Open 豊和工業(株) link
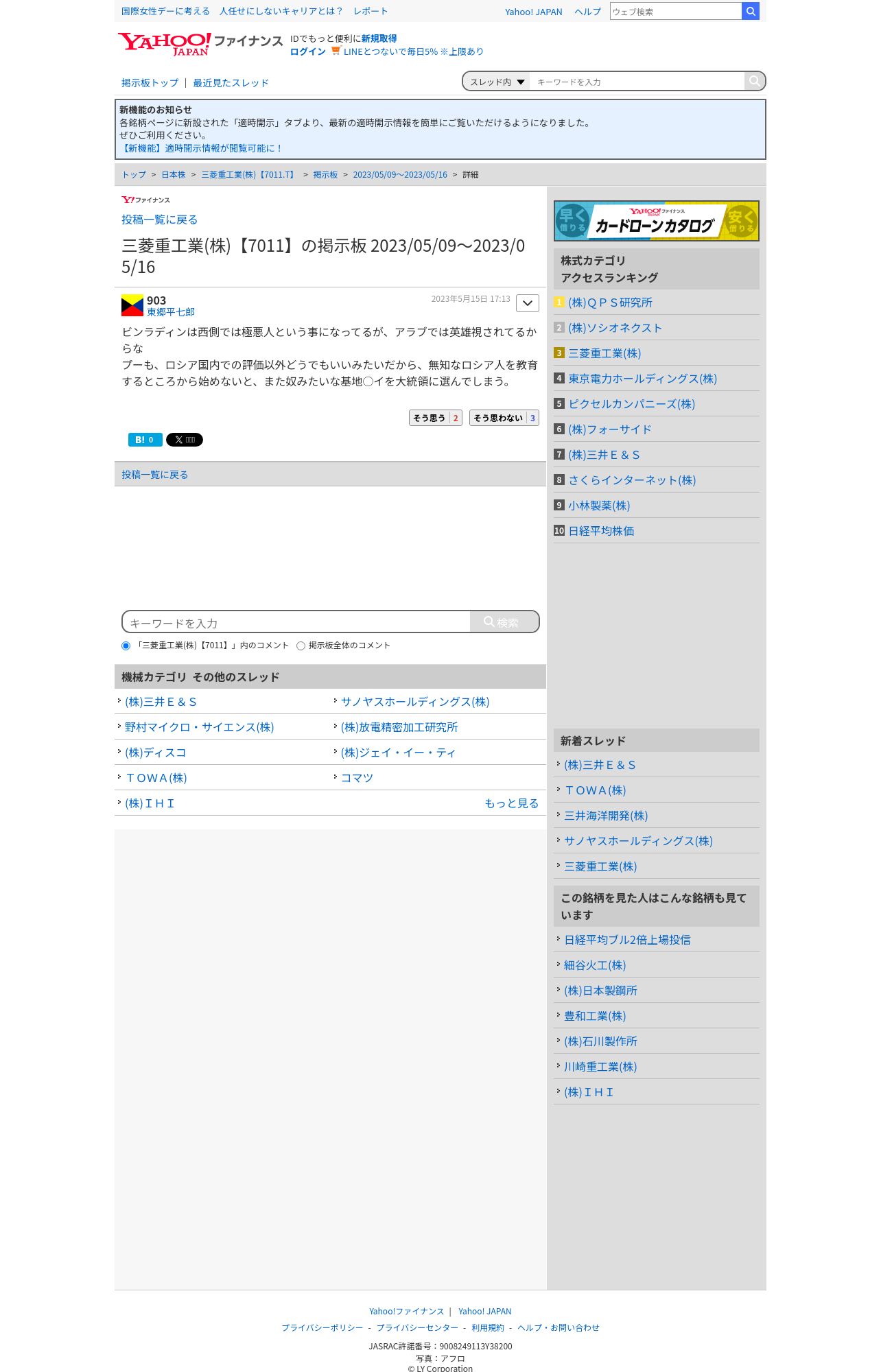 pyautogui.click(x=595, y=1016)
